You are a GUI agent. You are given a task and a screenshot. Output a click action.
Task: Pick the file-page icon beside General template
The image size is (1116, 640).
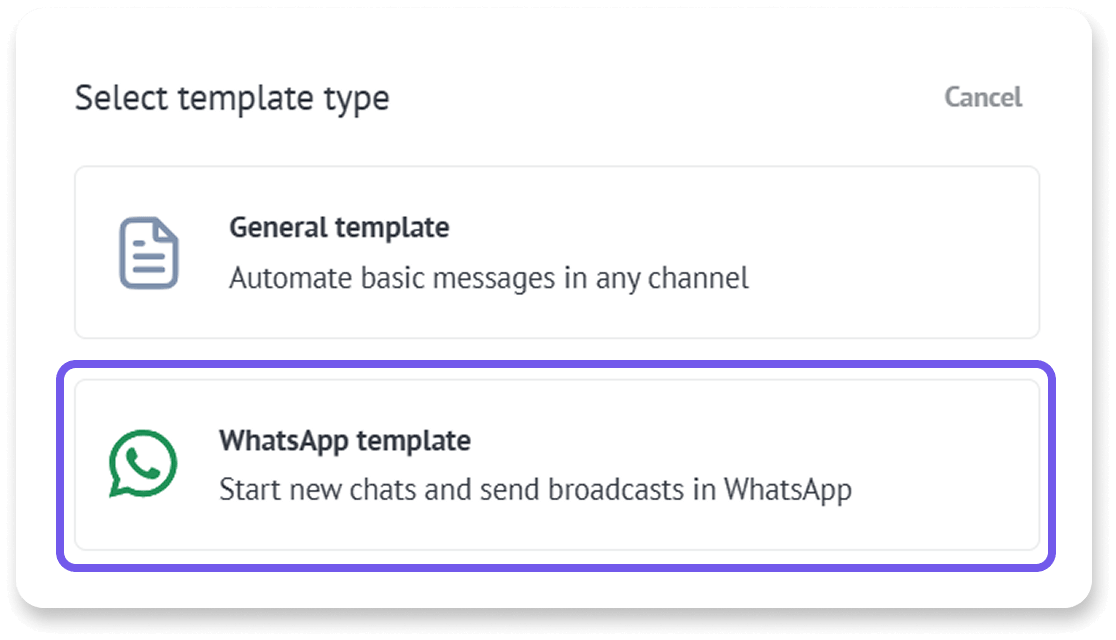148,253
